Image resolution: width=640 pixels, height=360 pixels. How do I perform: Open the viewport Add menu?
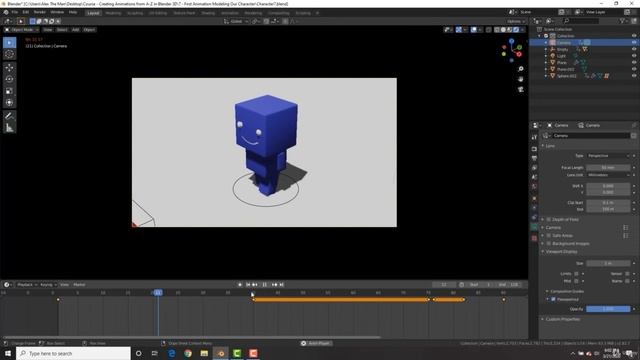coord(76,30)
